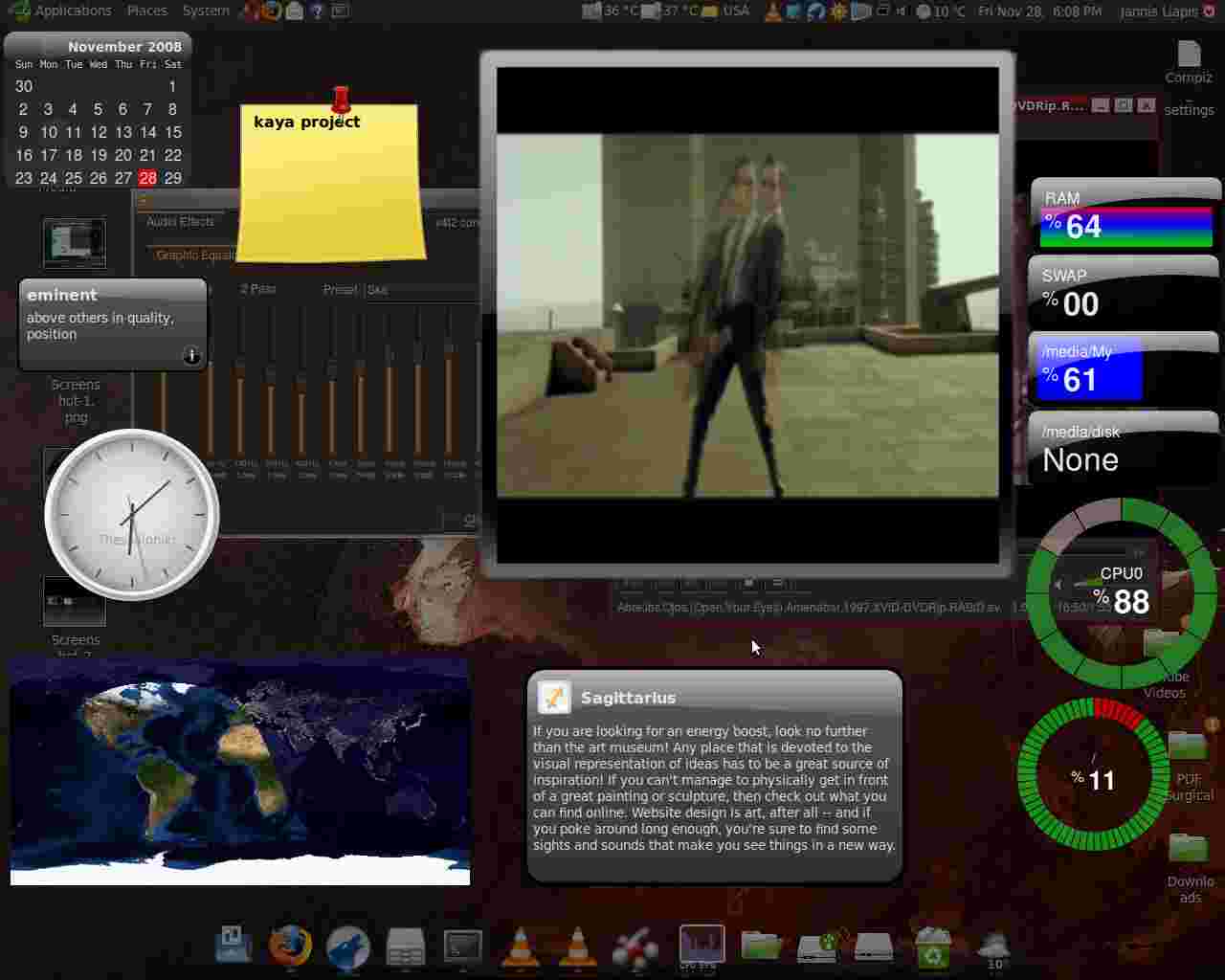
Task: Click the red pushpin on the sticky note
Action: click(x=341, y=99)
